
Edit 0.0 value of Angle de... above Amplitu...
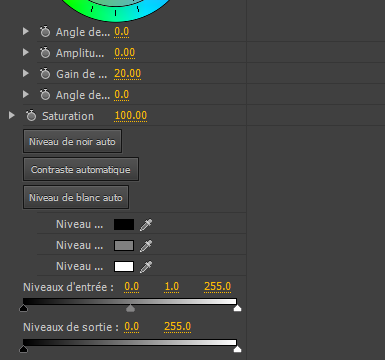coord(121,32)
